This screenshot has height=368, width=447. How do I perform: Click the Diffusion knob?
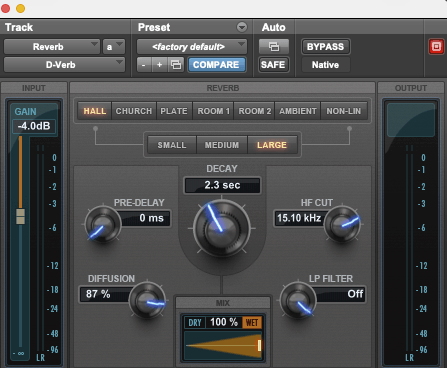click(x=147, y=300)
